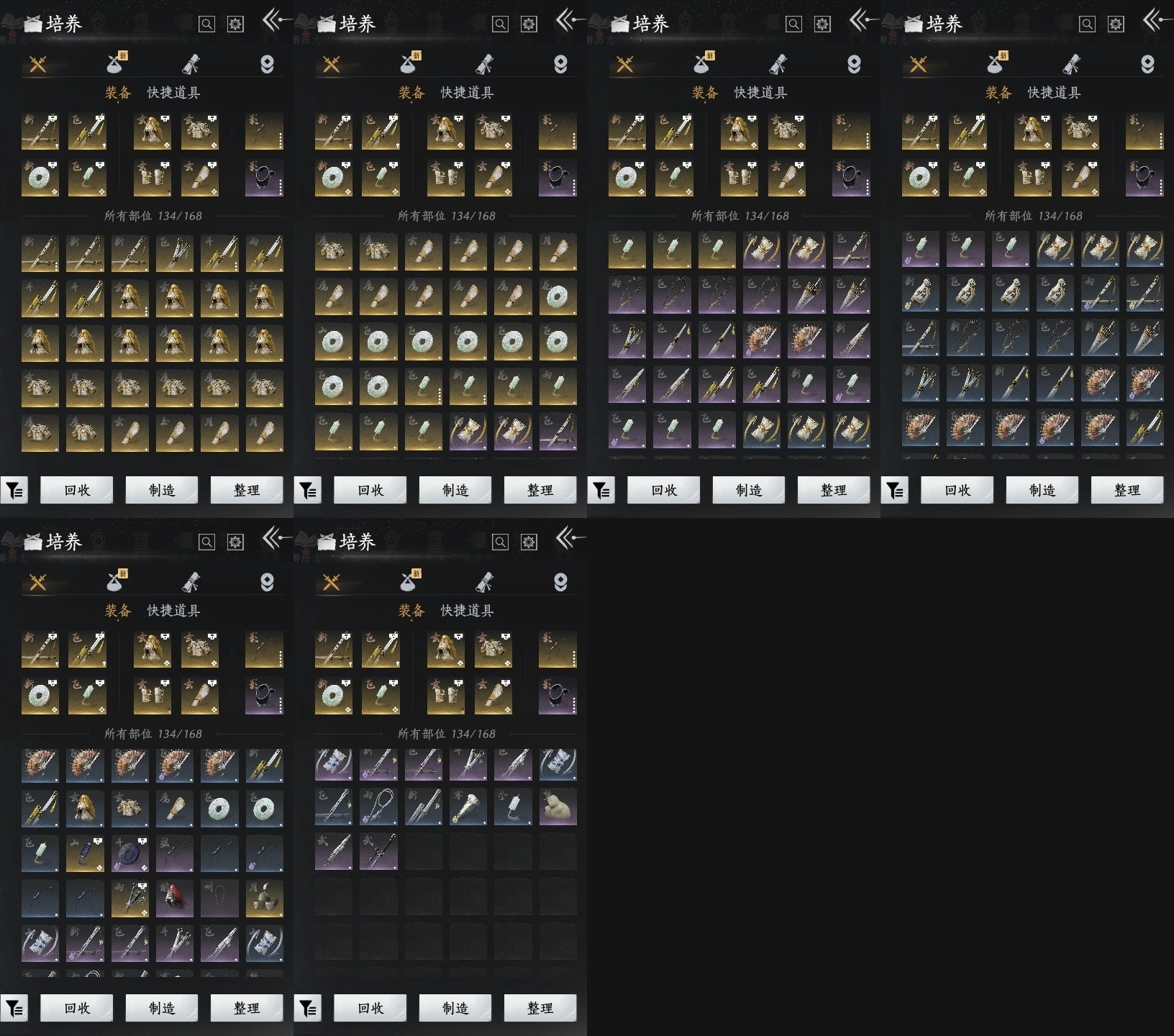Open the mask icon tab in third panel

point(854,65)
